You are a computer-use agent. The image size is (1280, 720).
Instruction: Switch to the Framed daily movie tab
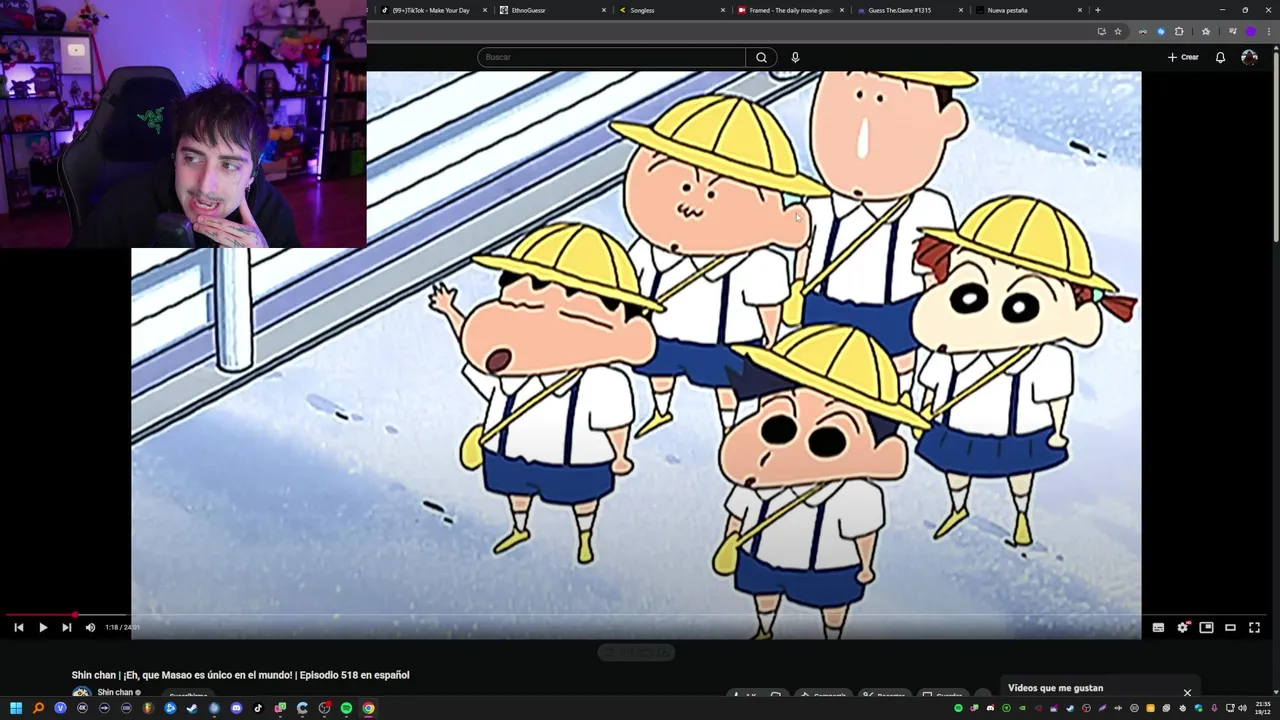790,10
